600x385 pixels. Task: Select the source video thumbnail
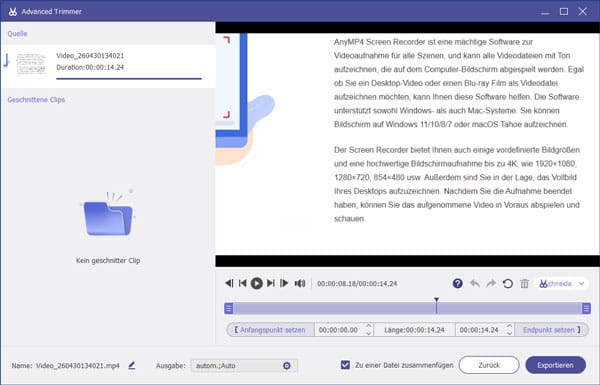tap(31, 64)
